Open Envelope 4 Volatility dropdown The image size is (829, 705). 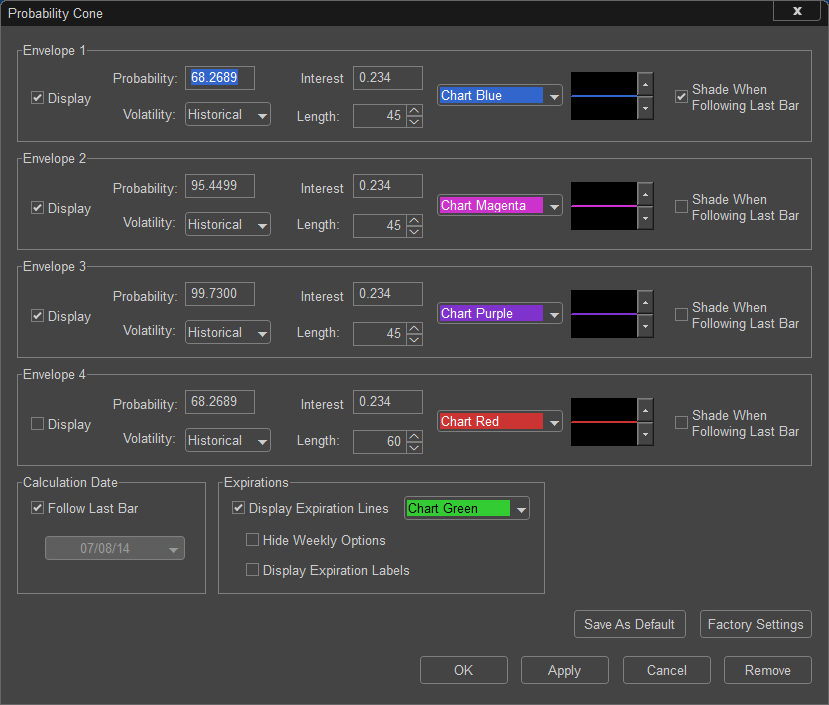(228, 440)
